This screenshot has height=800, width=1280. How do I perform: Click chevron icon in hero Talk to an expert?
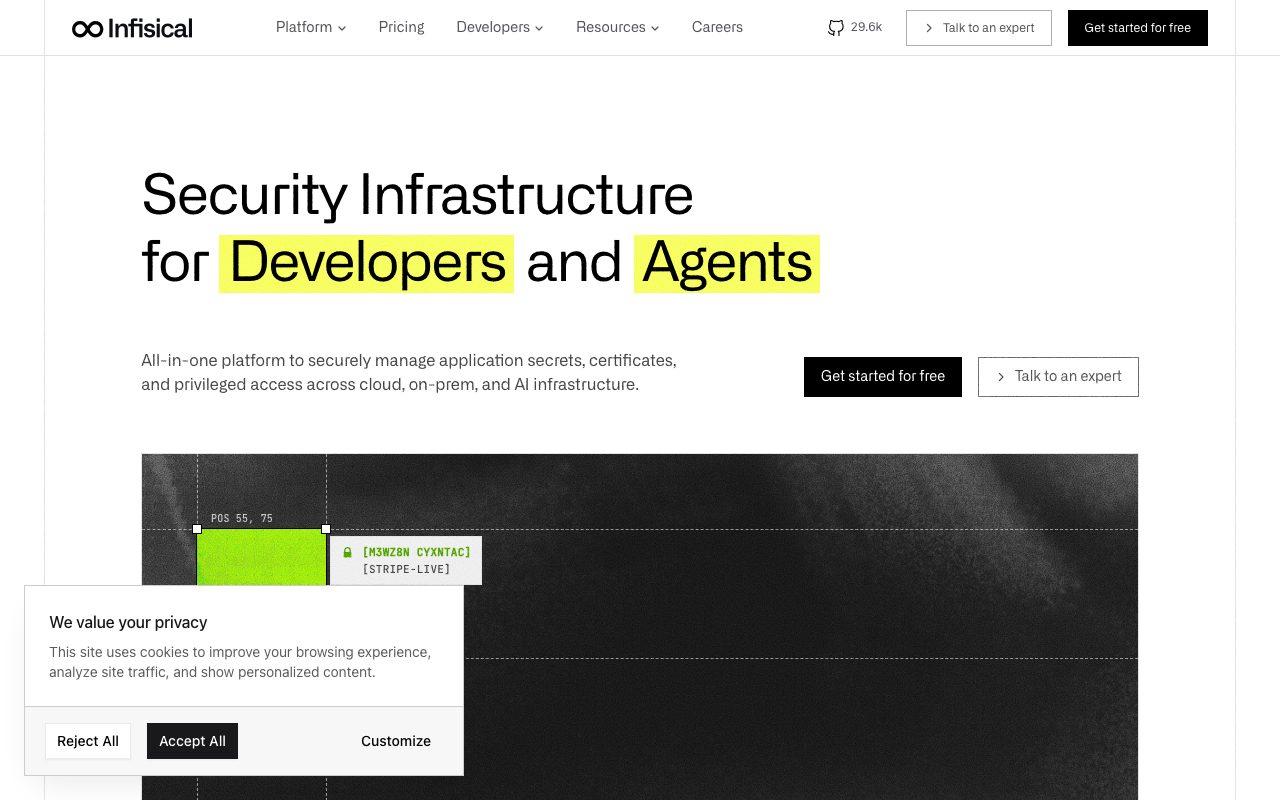[1001, 377]
